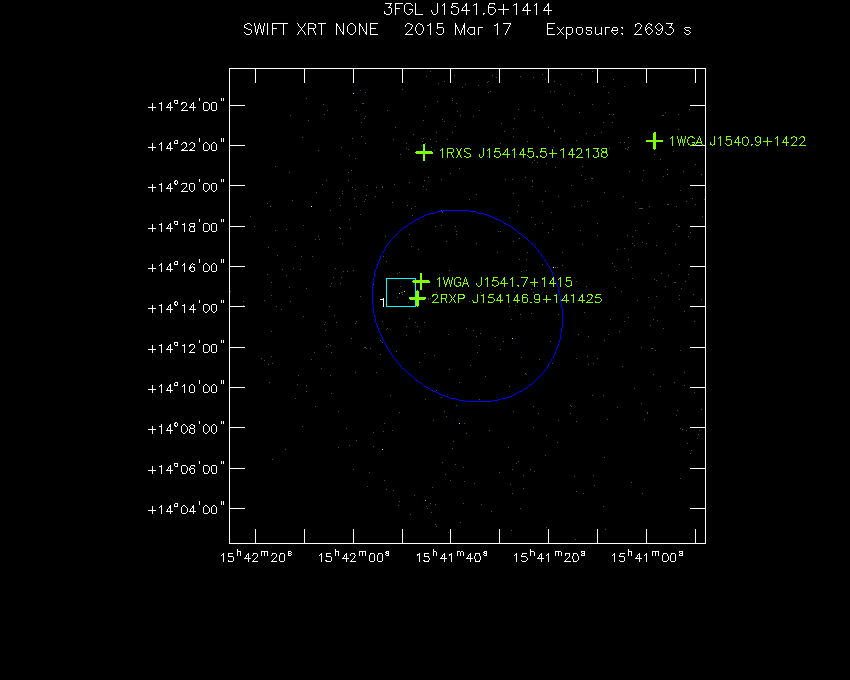
Task: Click the +14°08'00" declination label
Action: (x=186, y=429)
